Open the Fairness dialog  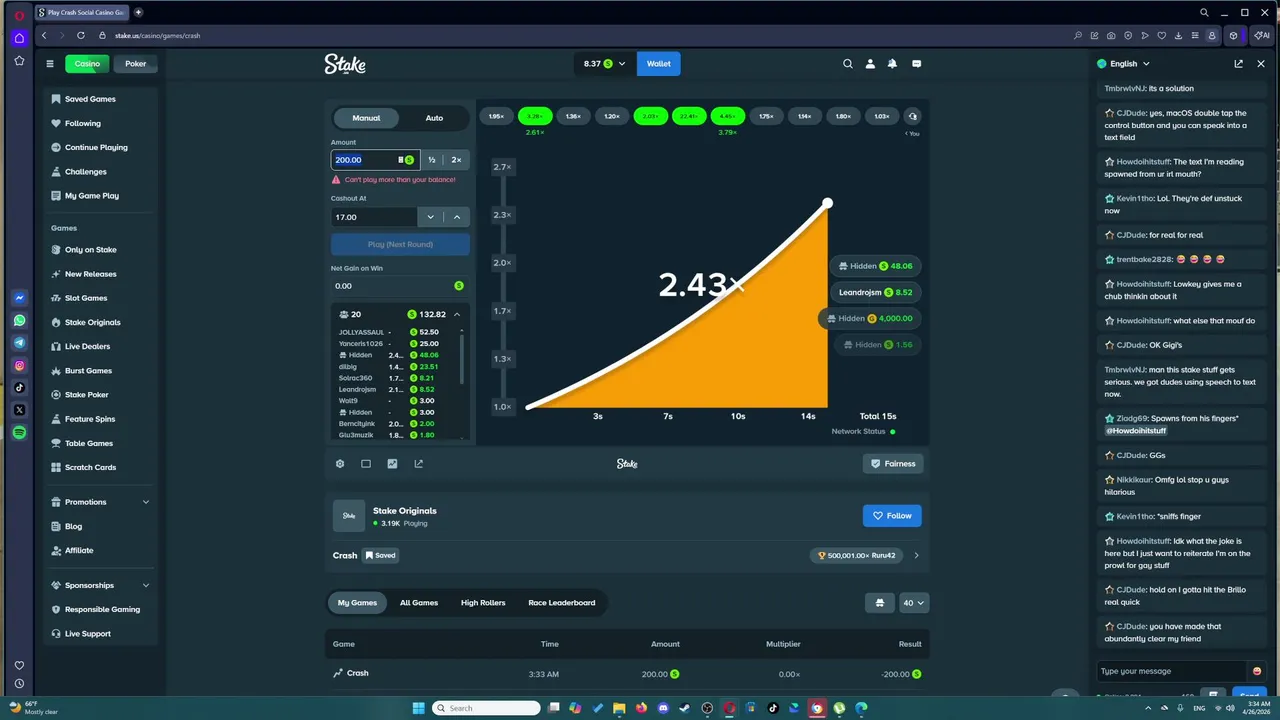pyautogui.click(x=892, y=464)
